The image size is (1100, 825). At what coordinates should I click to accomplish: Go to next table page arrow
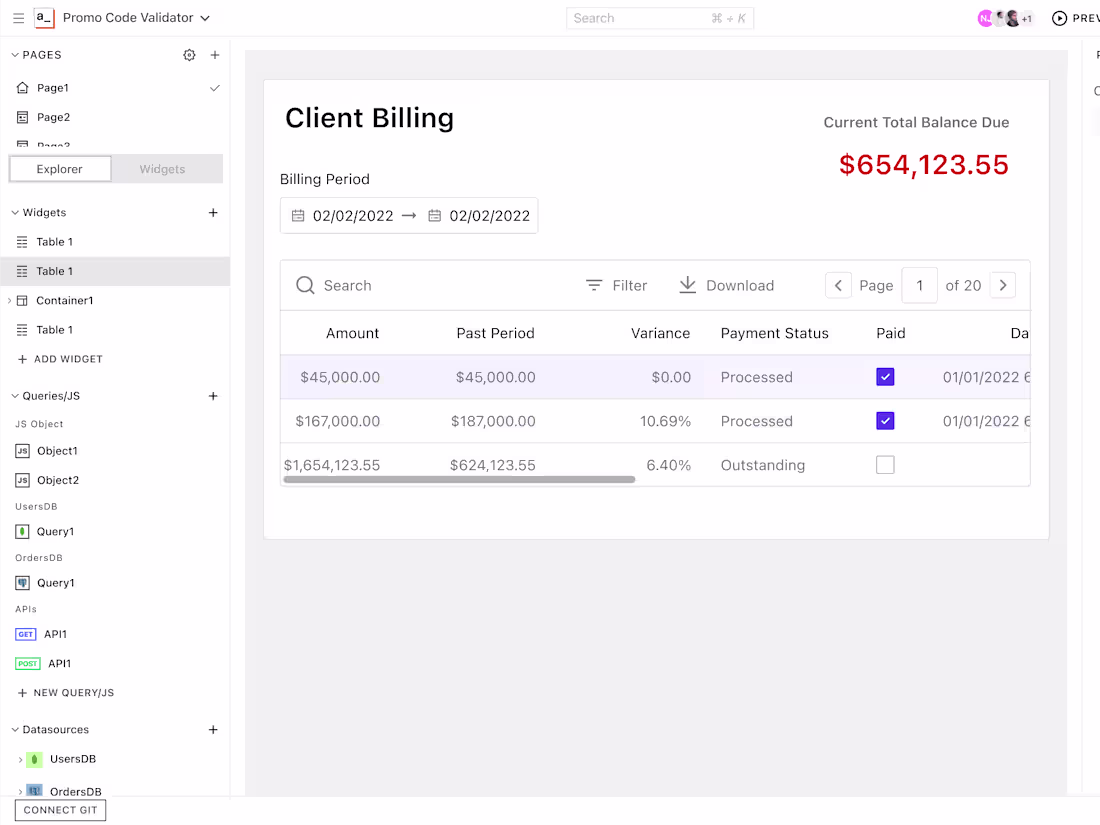point(1002,285)
